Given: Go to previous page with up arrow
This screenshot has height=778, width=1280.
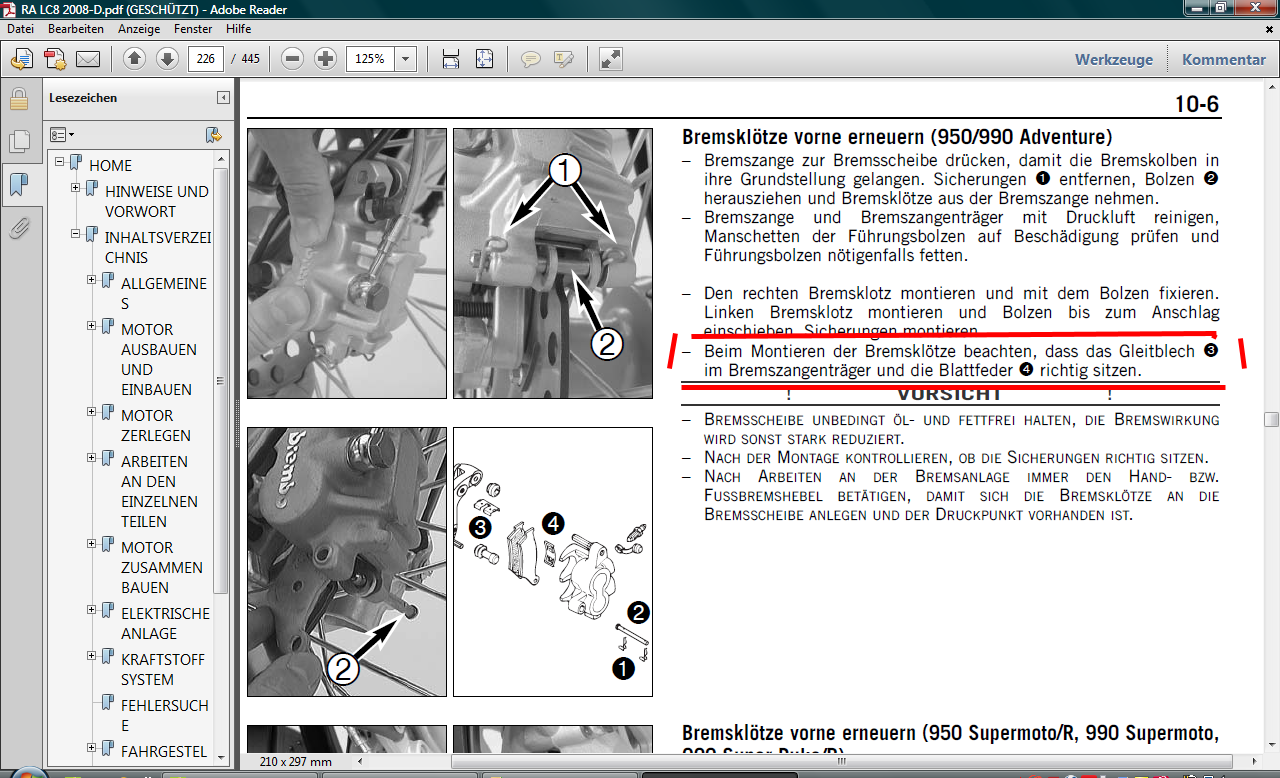Looking at the screenshot, I should 135,59.
